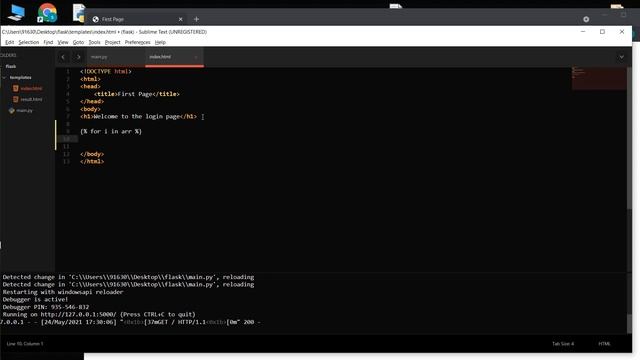The height and width of the screenshot is (360, 640).
Task: Click the editor vertical scrollbar
Action: 629,138
